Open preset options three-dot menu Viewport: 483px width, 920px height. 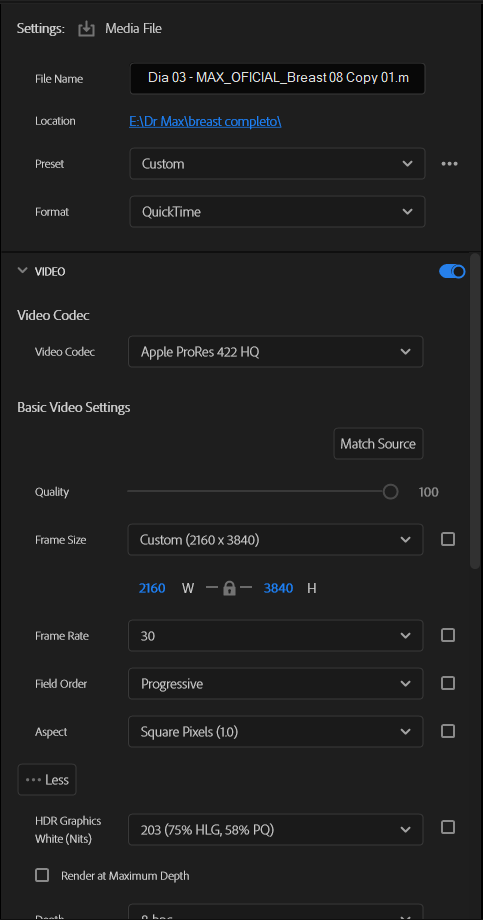point(450,164)
